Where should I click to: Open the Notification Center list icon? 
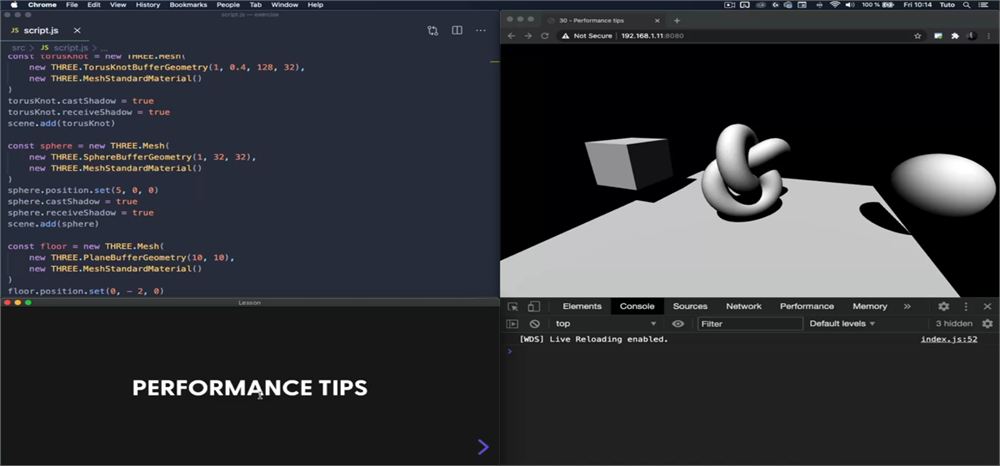983,4
